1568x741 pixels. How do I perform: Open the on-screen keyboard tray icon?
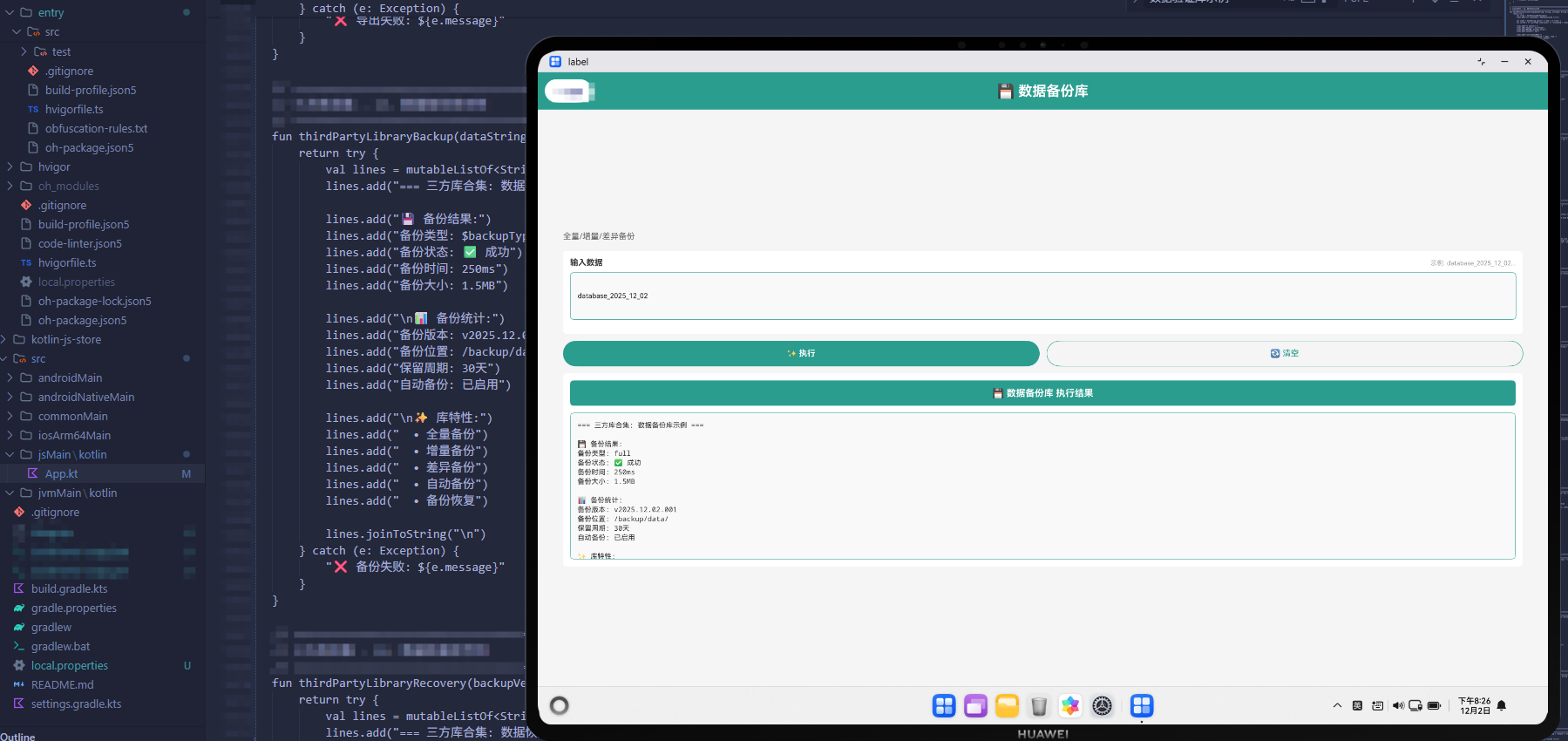pos(1377,705)
